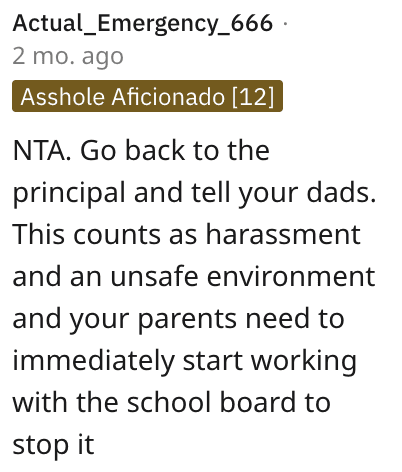Click the words 'school board' in the comment

pyautogui.click(x=211, y=402)
